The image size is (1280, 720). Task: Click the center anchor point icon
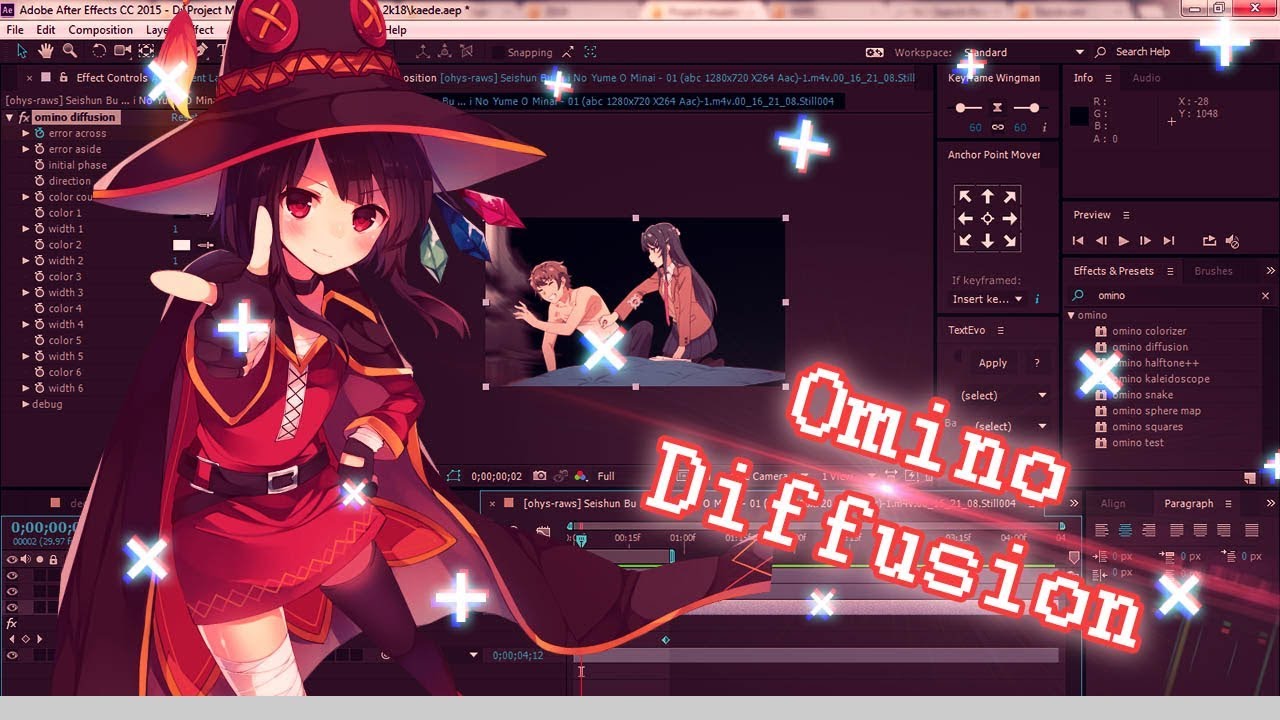(987, 218)
